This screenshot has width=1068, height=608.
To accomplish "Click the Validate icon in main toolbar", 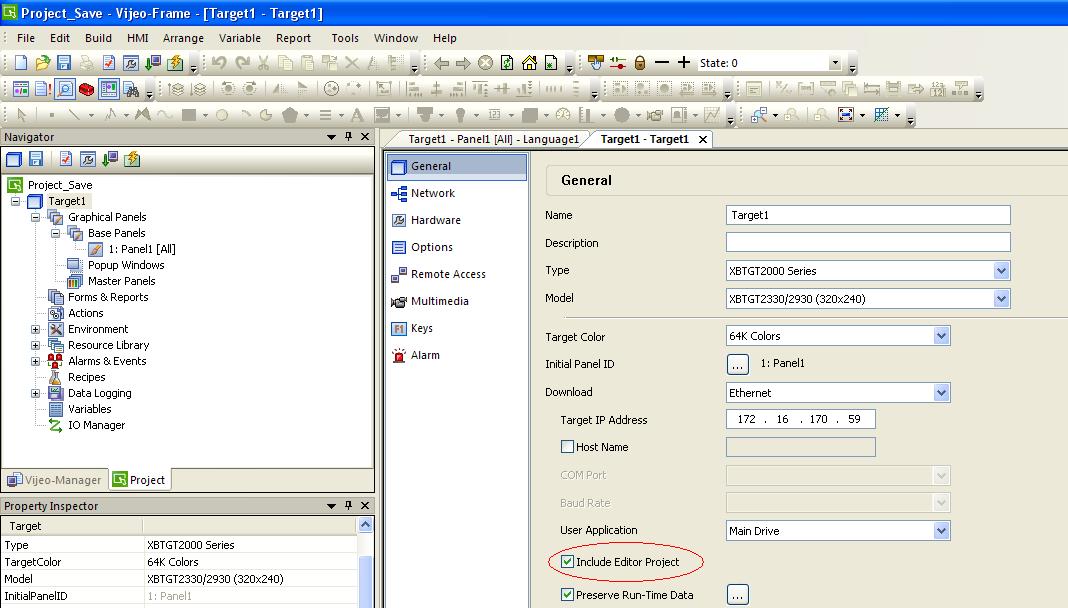I will coord(108,63).
